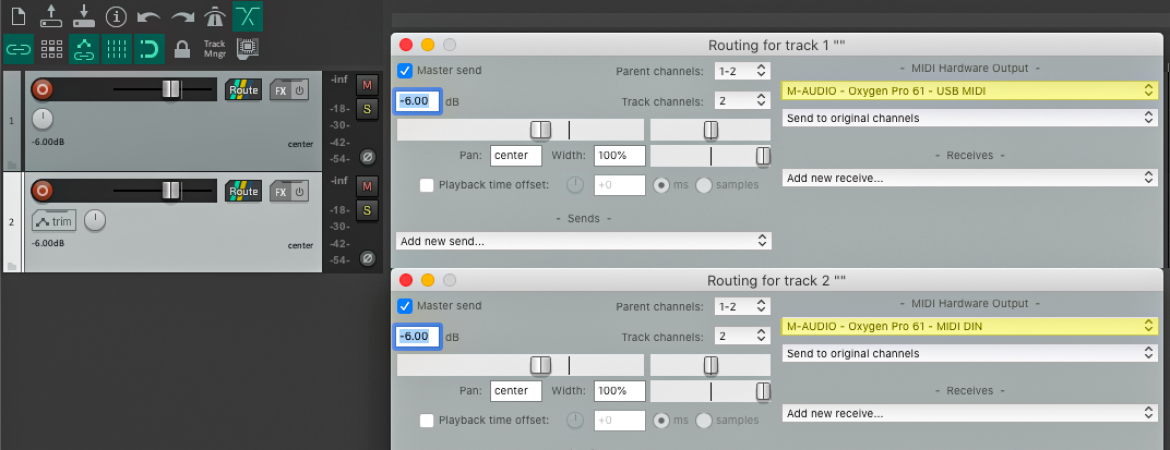Screen dimensions: 1170x450
Task: Toggle snap magnet icon
Action: point(149,49)
